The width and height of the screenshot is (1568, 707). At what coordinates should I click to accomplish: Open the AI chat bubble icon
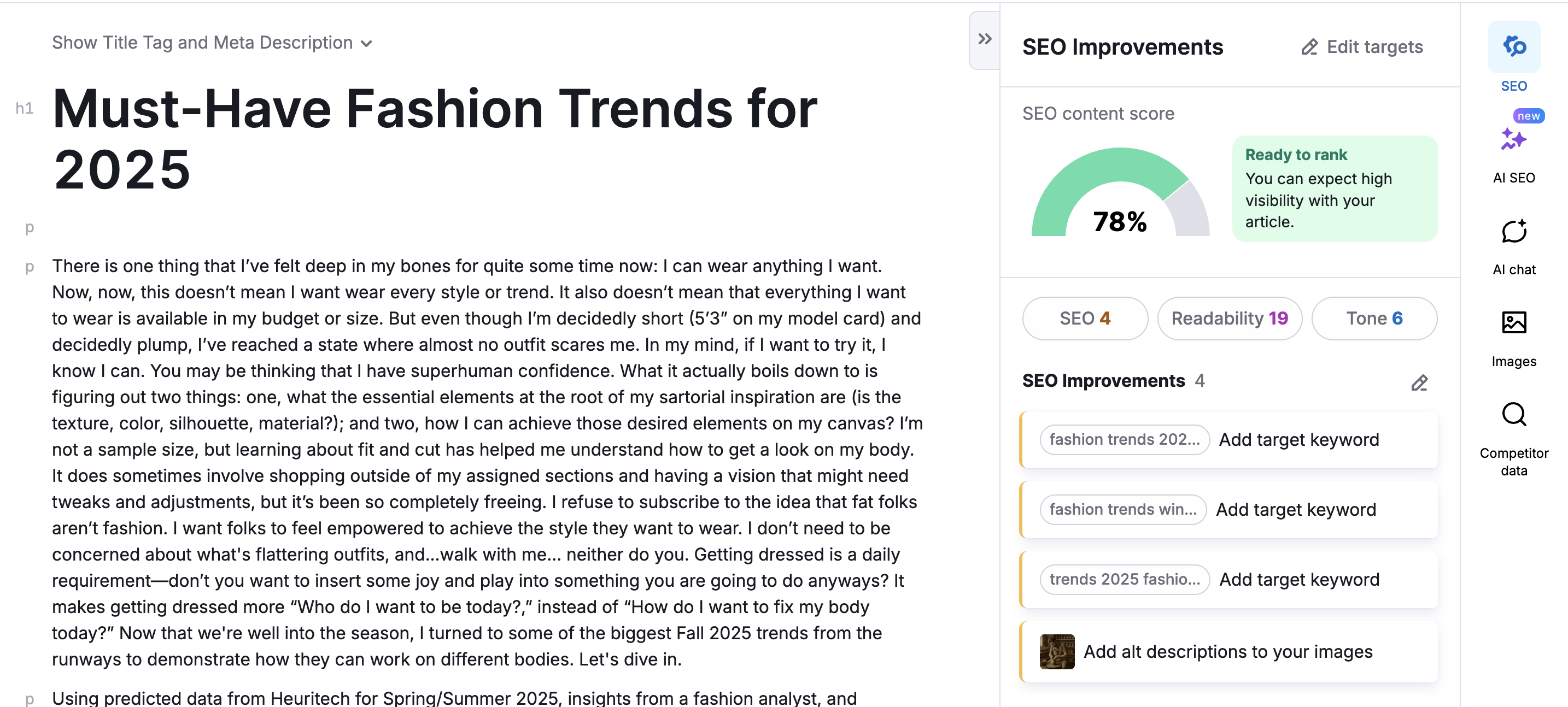coord(1513,231)
